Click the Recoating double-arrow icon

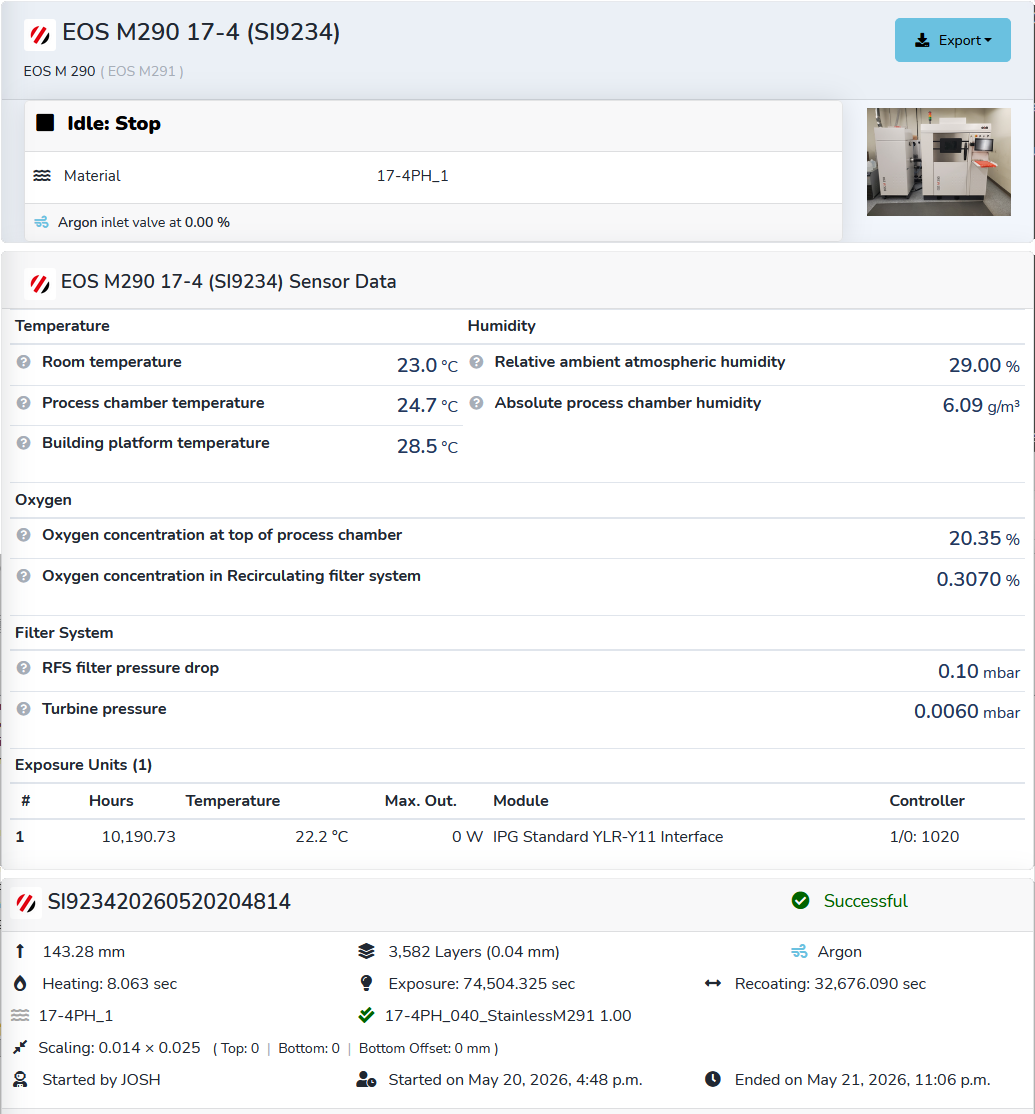(712, 983)
